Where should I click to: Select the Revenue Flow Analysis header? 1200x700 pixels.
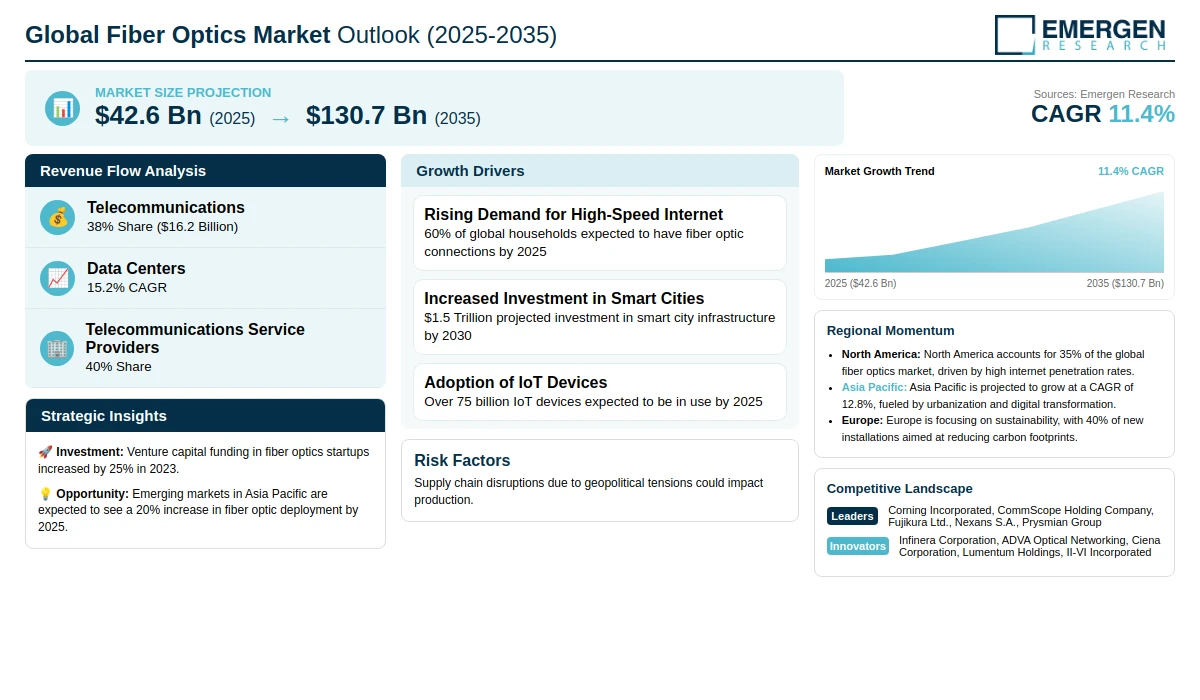(205, 171)
